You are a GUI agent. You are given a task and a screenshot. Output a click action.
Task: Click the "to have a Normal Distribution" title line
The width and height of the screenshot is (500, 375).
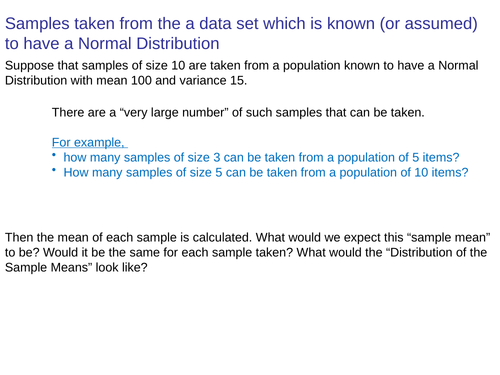(112, 43)
